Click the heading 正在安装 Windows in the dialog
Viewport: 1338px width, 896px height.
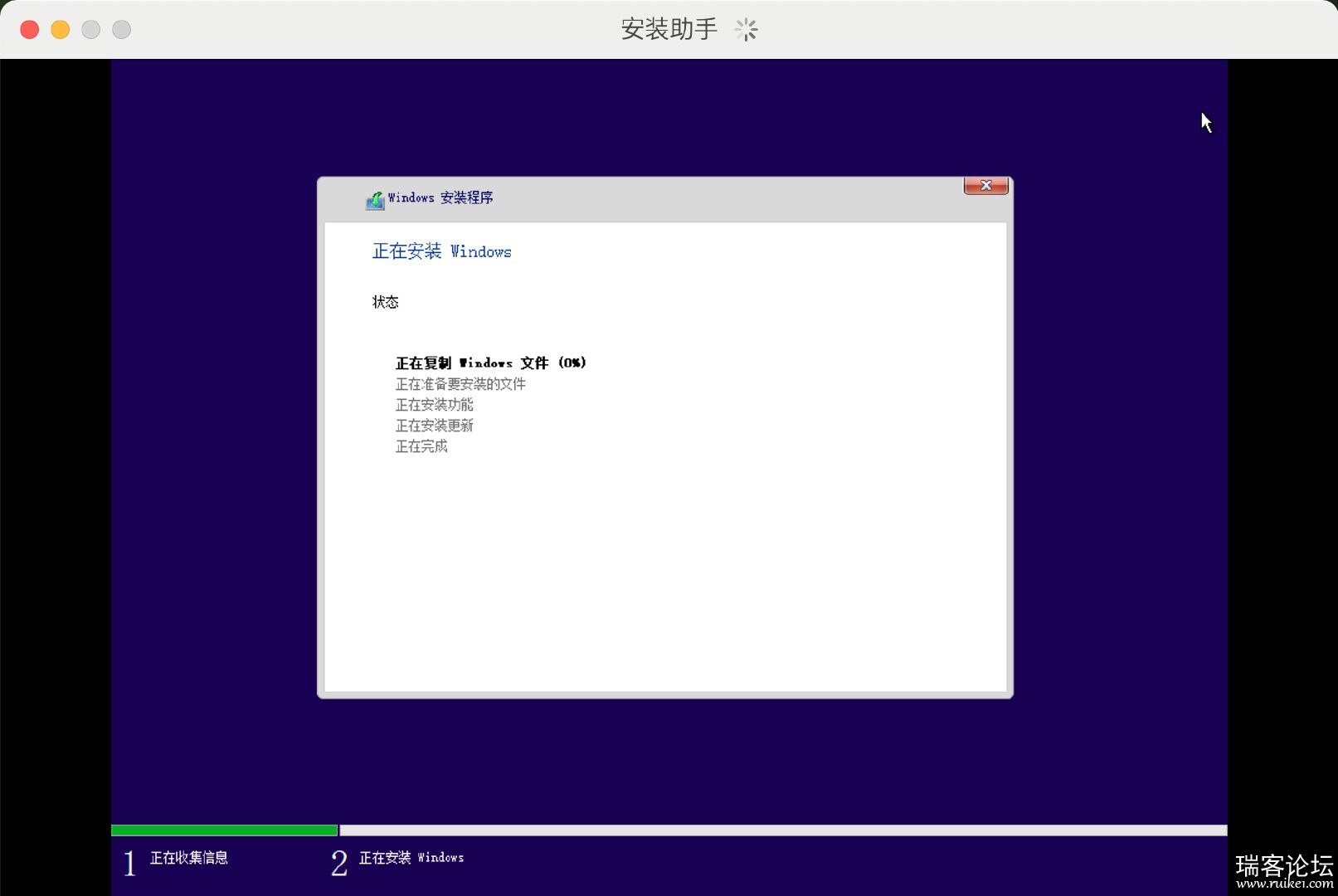(x=442, y=251)
